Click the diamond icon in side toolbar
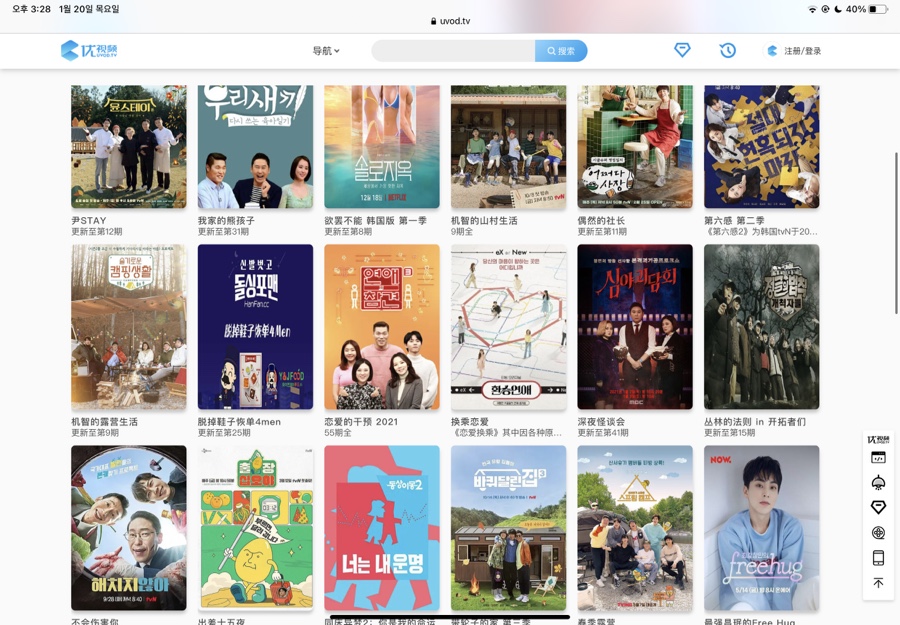The image size is (900, 625). tap(878, 507)
